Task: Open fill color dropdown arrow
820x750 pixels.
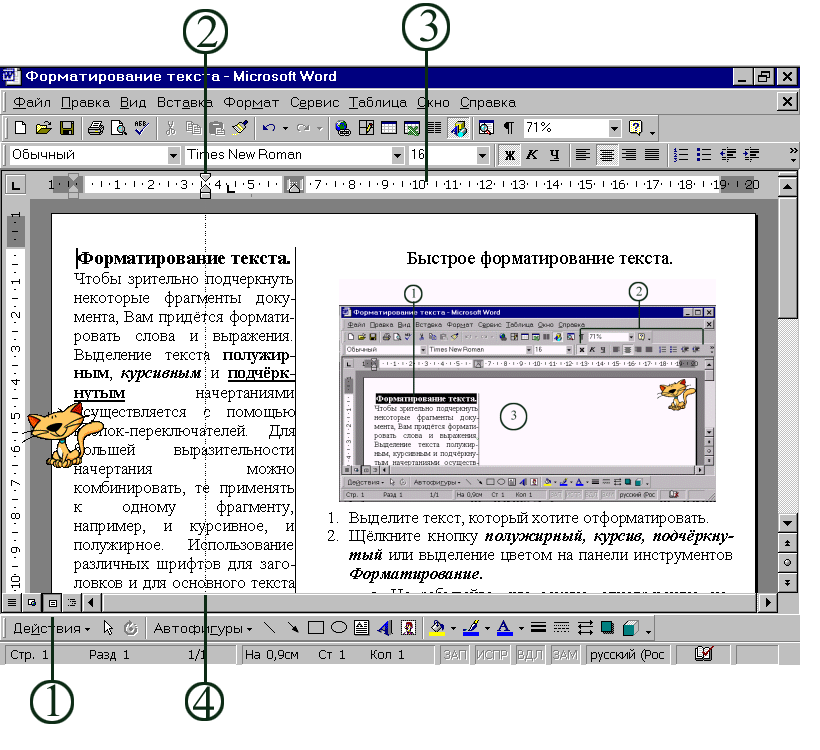Action: click(x=453, y=629)
